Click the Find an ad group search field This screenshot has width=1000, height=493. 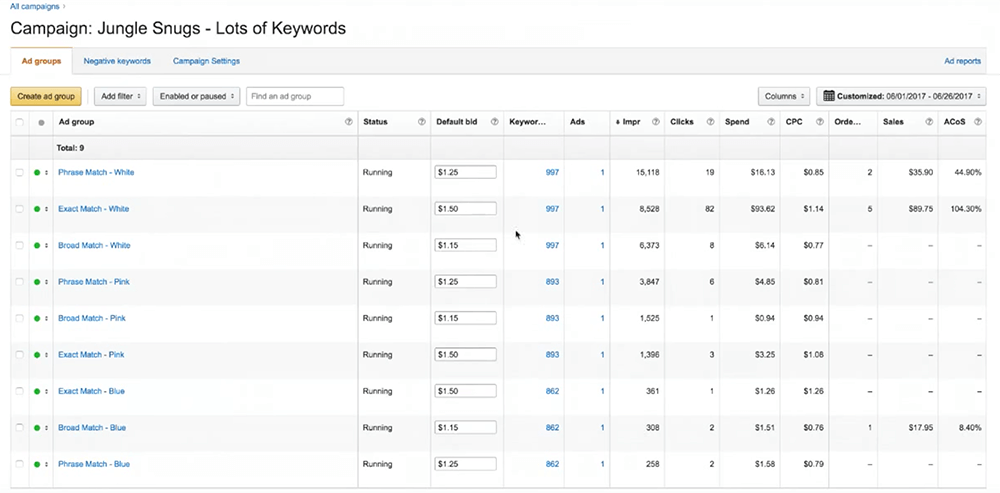click(295, 96)
